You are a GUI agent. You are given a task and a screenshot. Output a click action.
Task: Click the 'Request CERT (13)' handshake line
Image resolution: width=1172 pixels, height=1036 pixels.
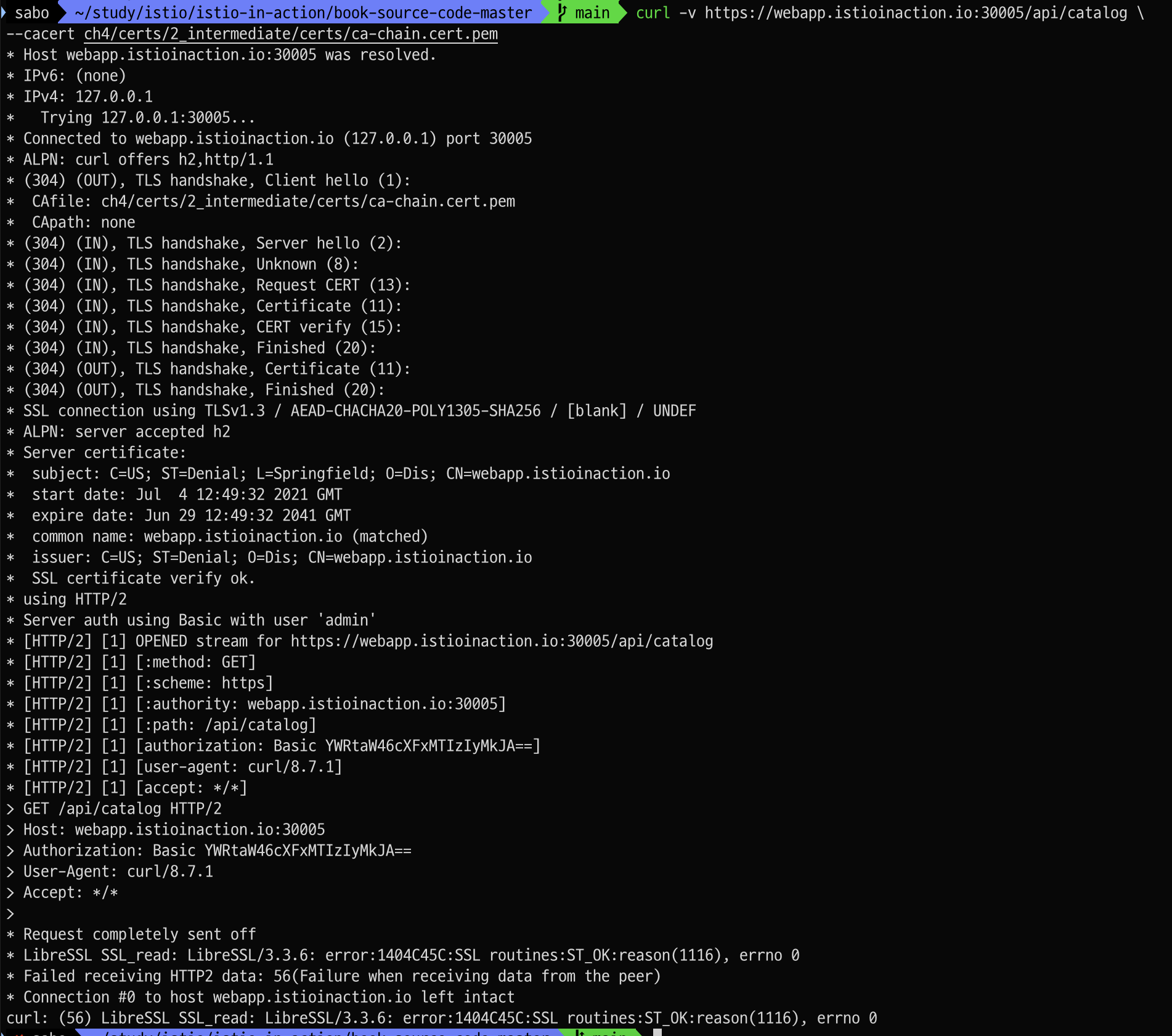(208, 285)
